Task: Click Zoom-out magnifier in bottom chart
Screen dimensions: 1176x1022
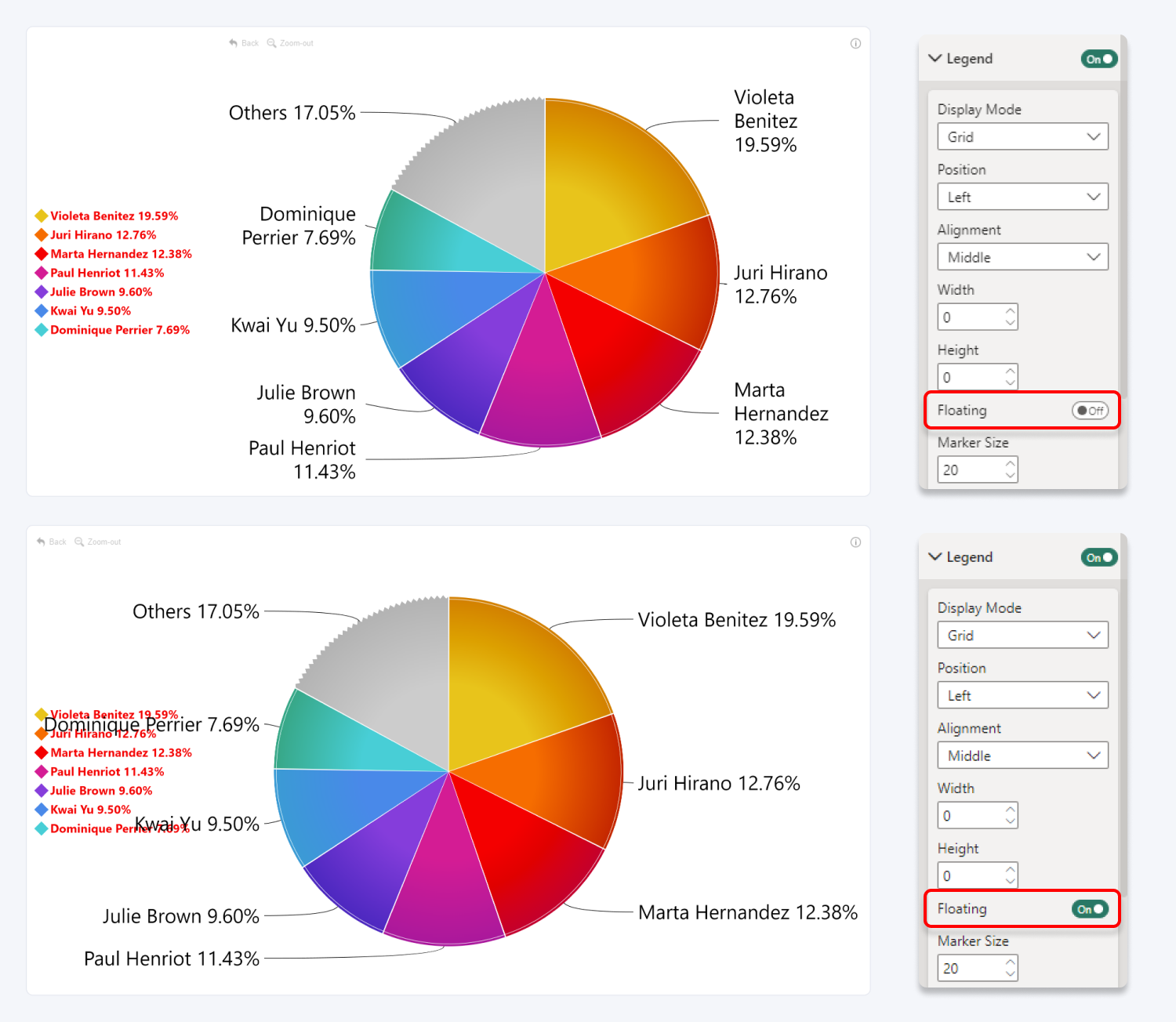Action: click(x=79, y=542)
